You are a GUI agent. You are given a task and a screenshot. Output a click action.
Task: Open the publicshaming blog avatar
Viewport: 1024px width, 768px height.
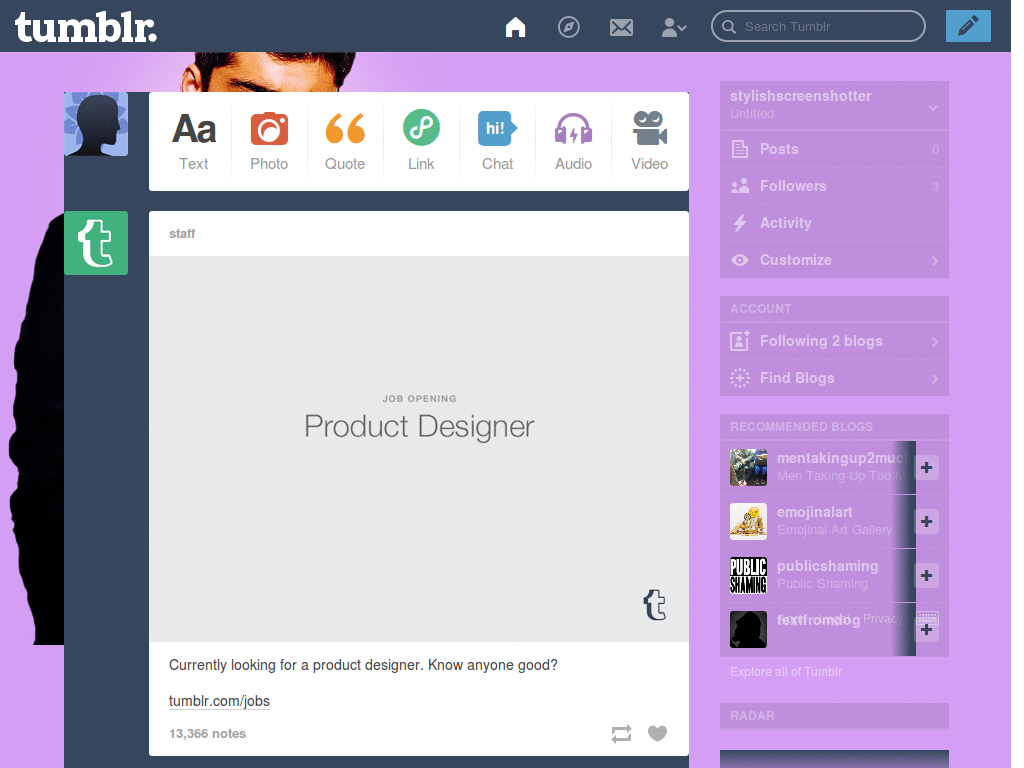[x=748, y=575]
